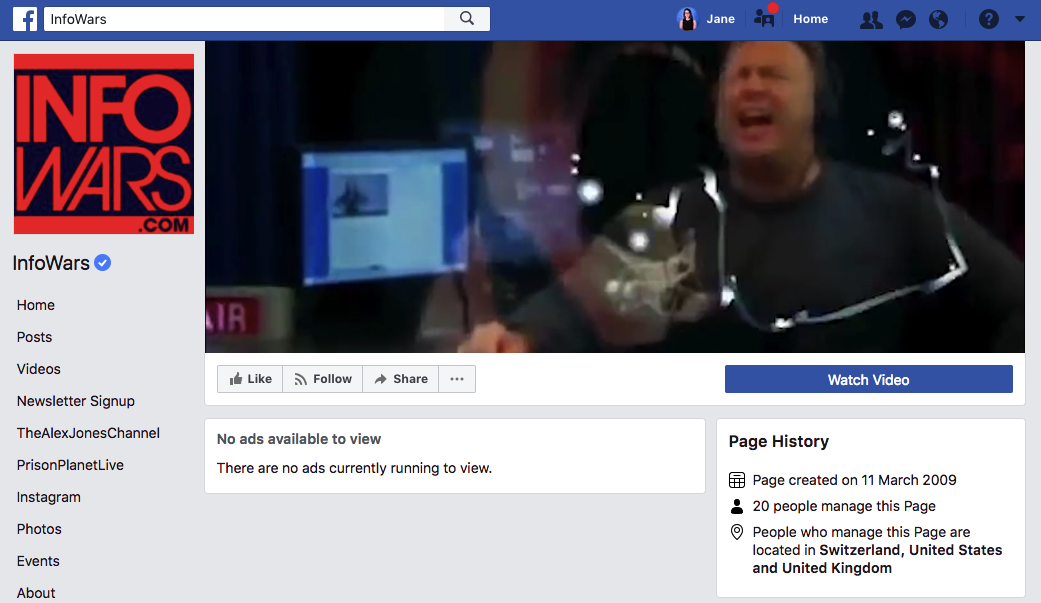1041x603 pixels.
Task: Click the Watch Video button
Action: point(868,379)
